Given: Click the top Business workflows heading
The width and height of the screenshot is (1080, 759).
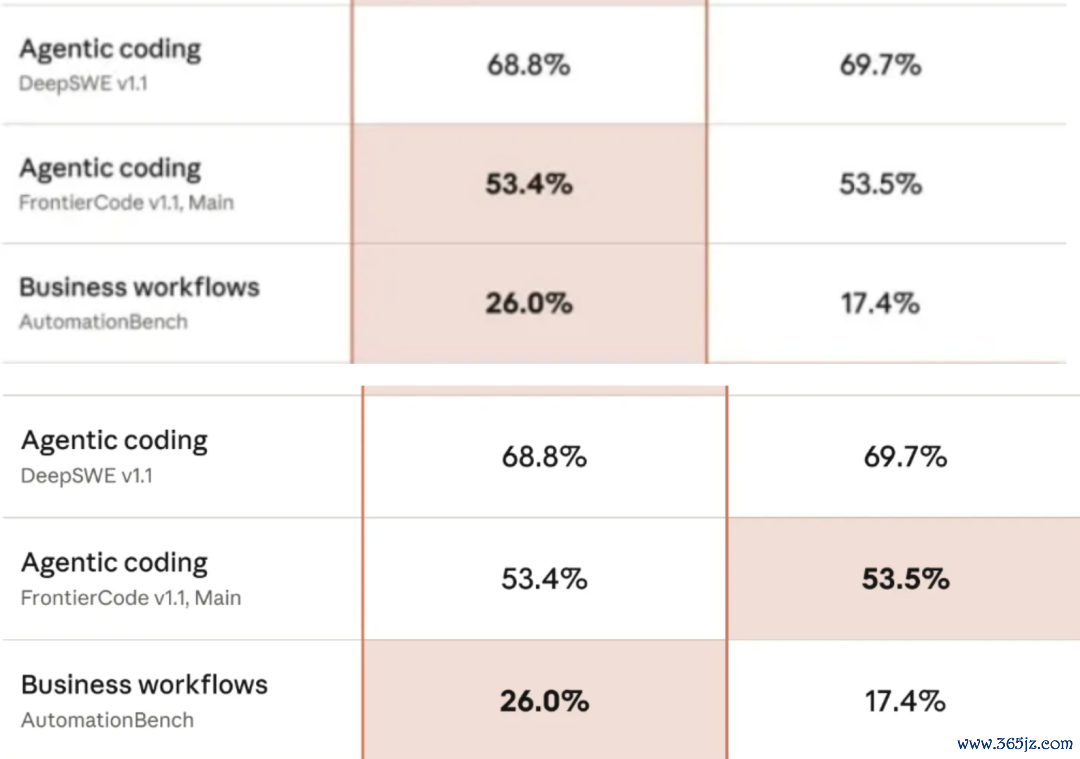Looking at the screenshot, I should [x=139, y=287].
